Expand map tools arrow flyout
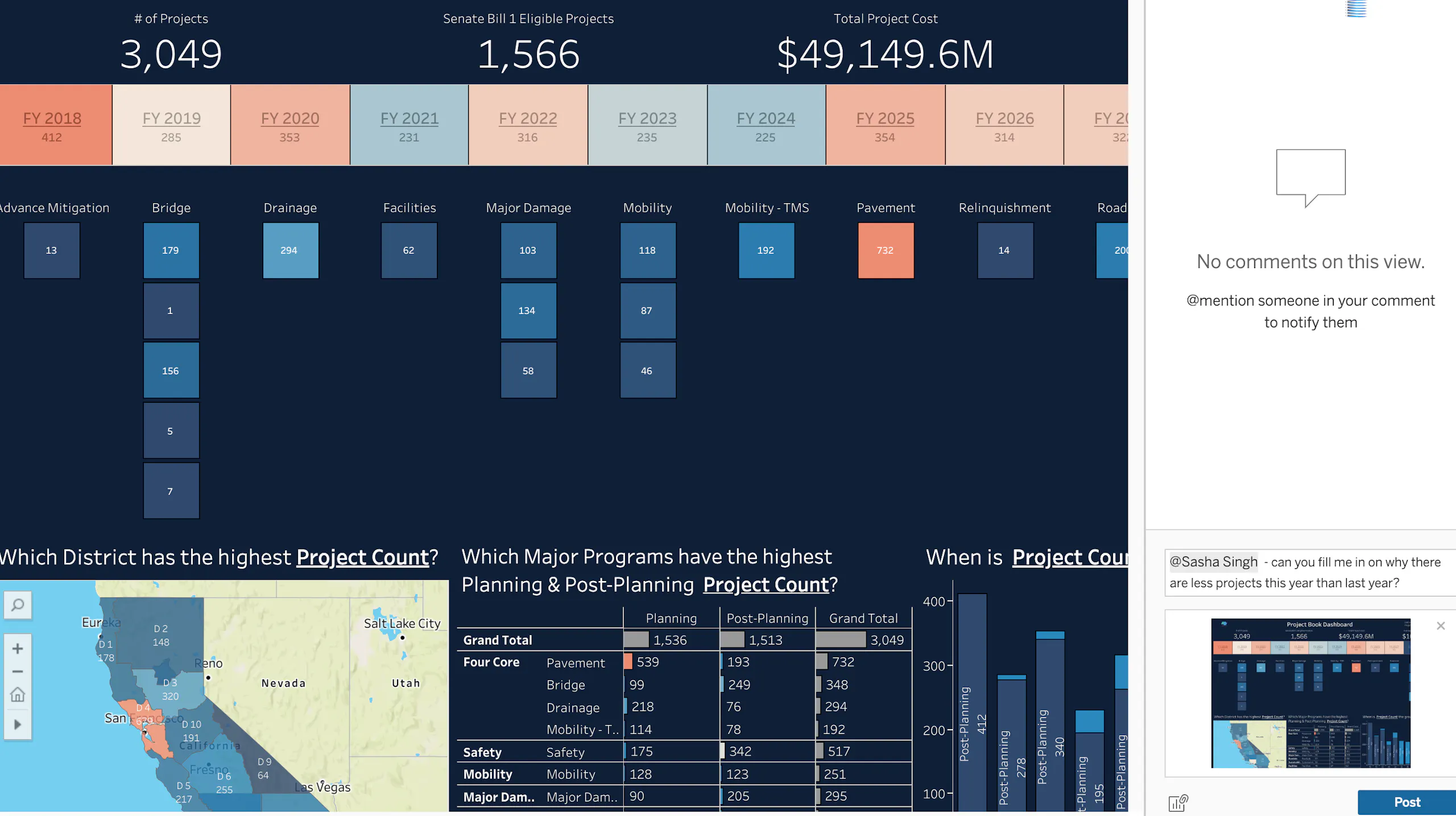The height and width of the screenshot is (816, 1456). [18, 724]
